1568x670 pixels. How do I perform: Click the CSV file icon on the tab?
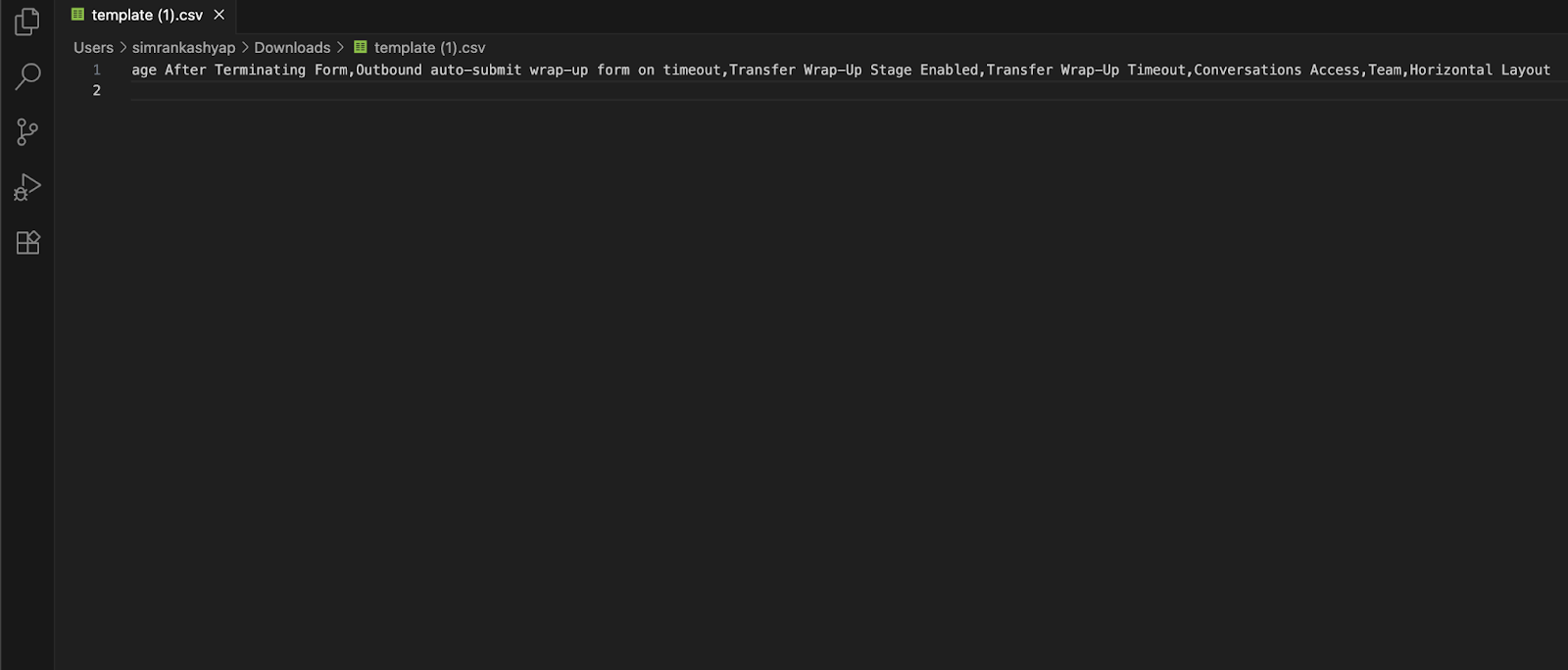tap(77, 15)
